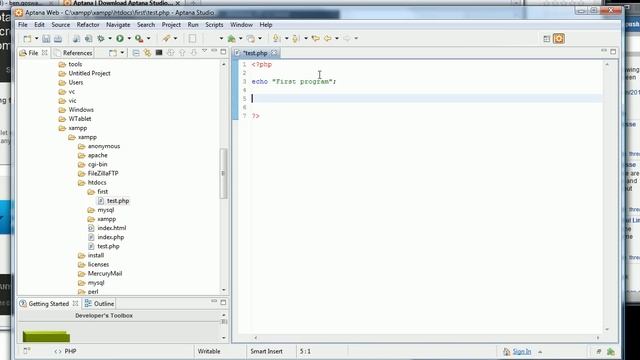Open the Scripts menu
This screenshot has height=360, width=640.
tap(214, 25)
